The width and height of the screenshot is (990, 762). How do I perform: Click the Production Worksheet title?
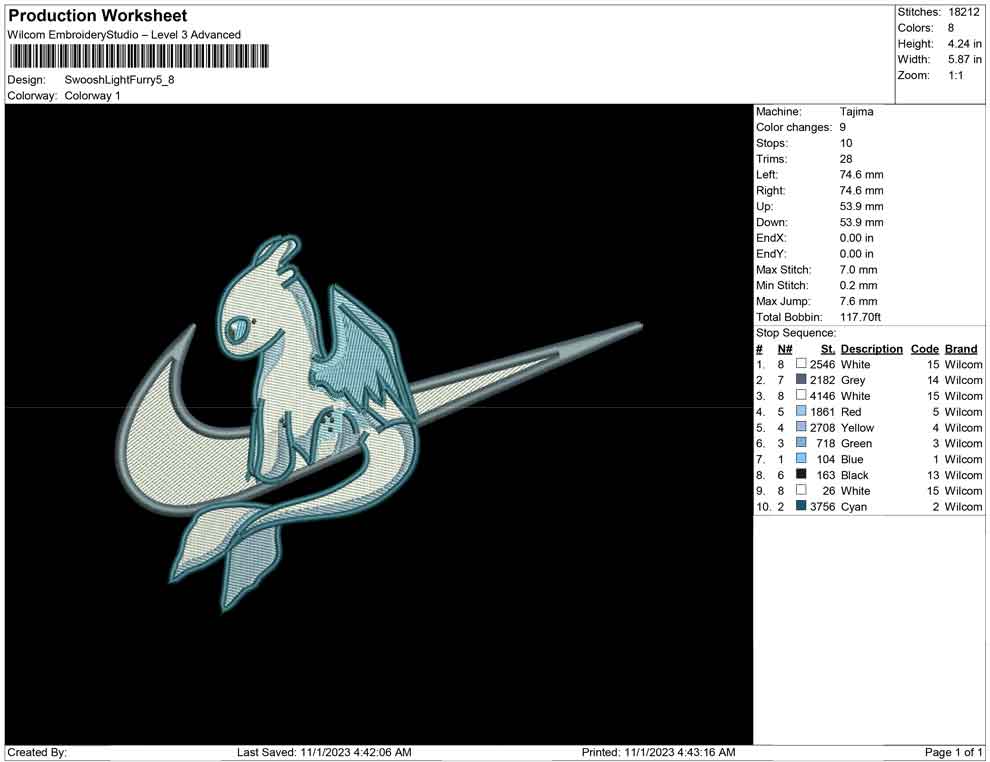[x=98, y=16]
